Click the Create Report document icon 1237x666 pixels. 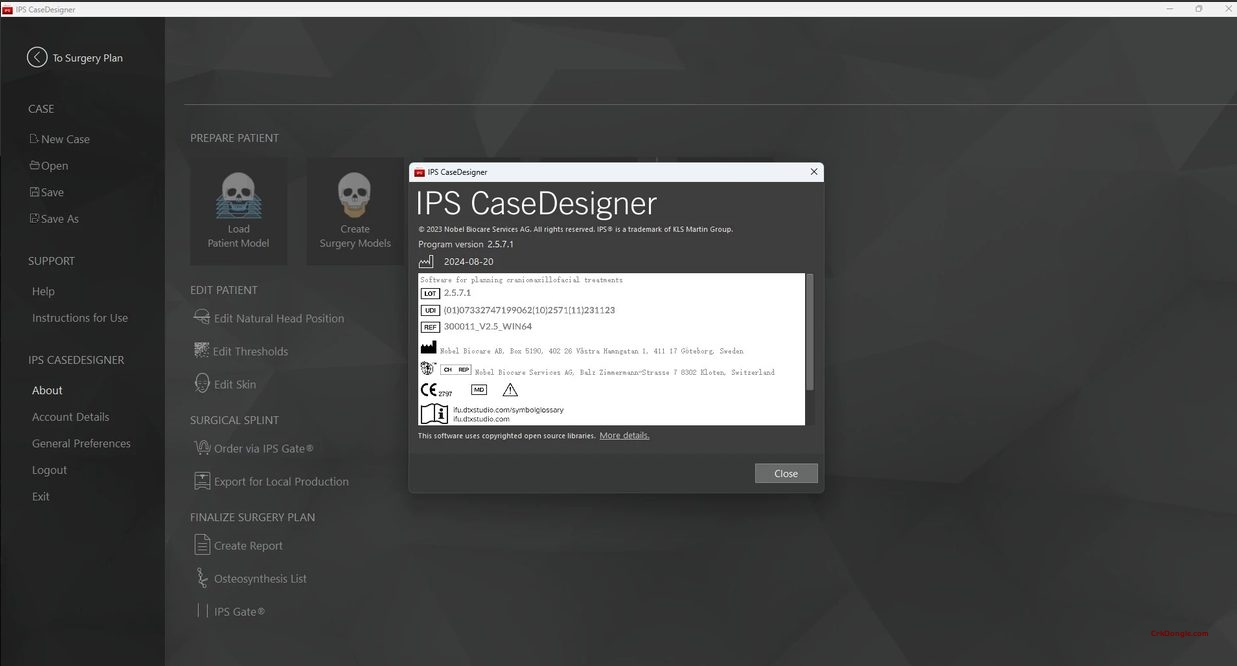[x=202, y=545]
